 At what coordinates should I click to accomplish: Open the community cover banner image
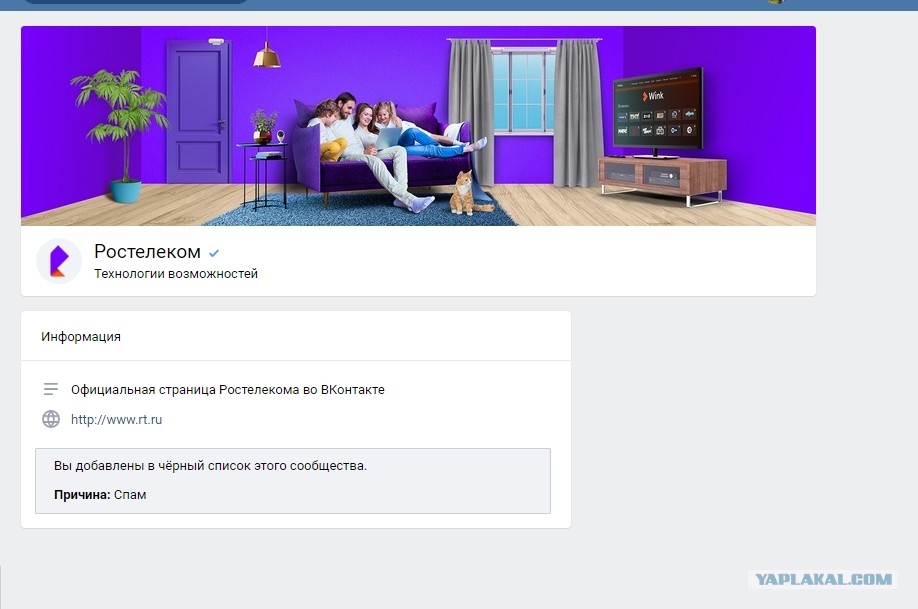(x=418, y=126)
